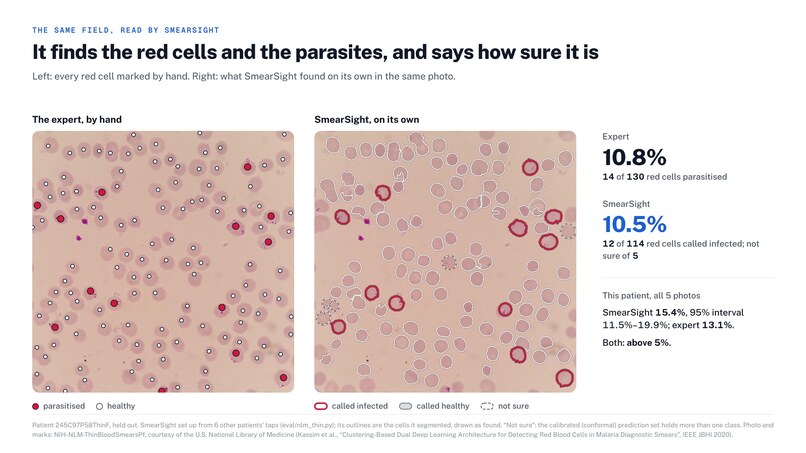Click the footnote citing NIH-NLM-ThinBloodSmearsPf

tap(402, 430)
